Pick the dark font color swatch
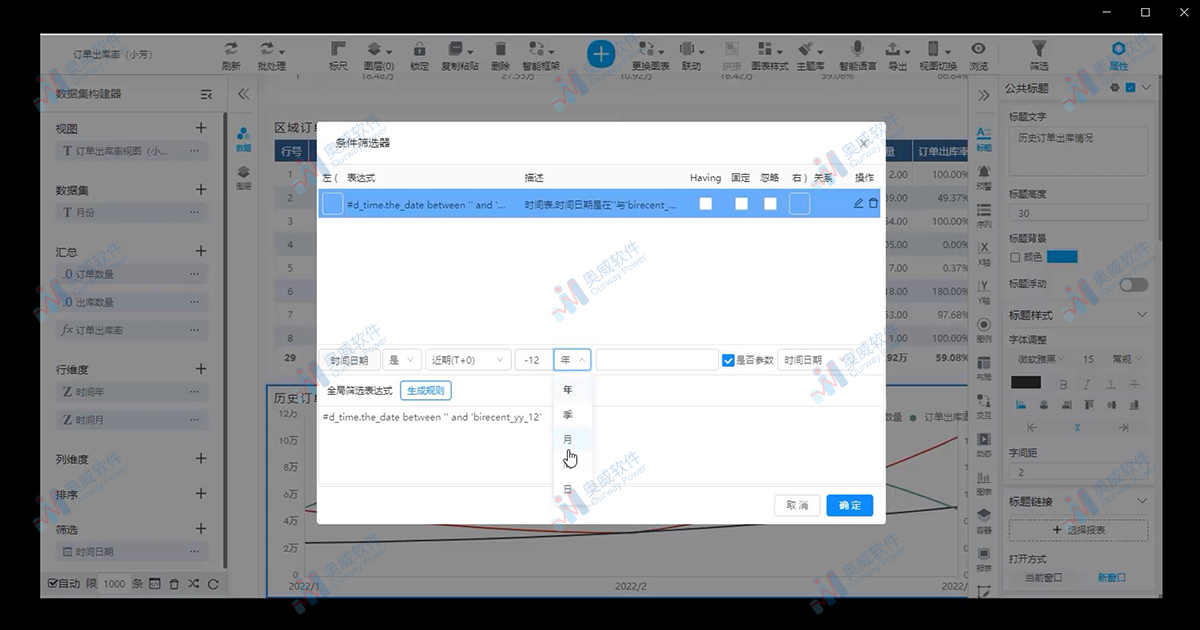 click(x=1025, y=383)
